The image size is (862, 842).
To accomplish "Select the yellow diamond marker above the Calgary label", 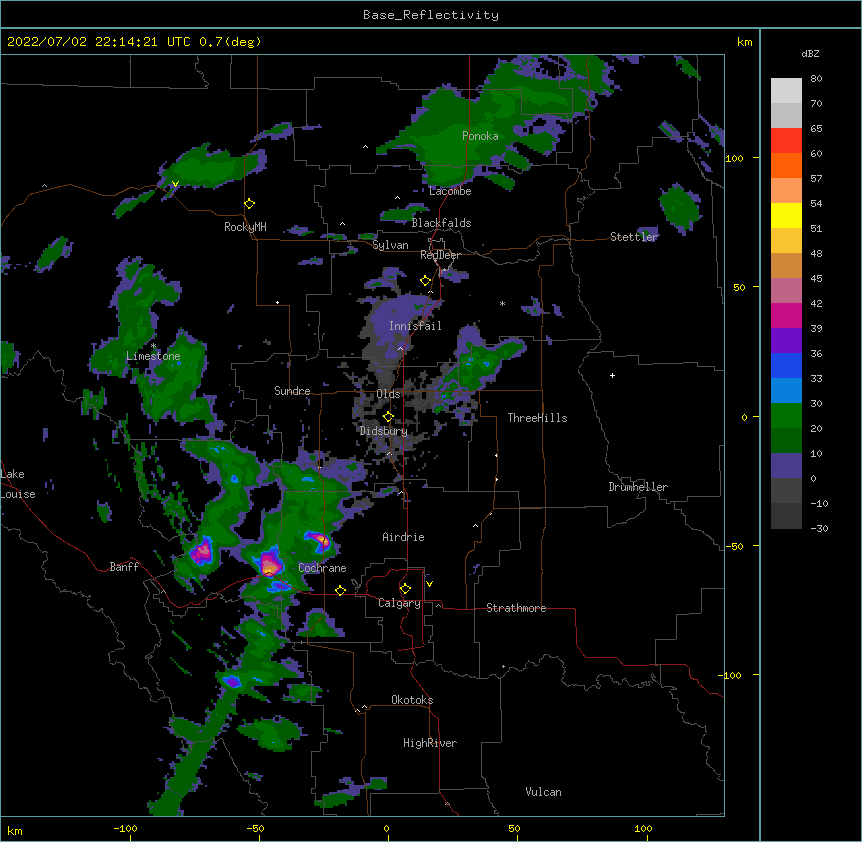I will pyautogui.click(x=405, y=589).
